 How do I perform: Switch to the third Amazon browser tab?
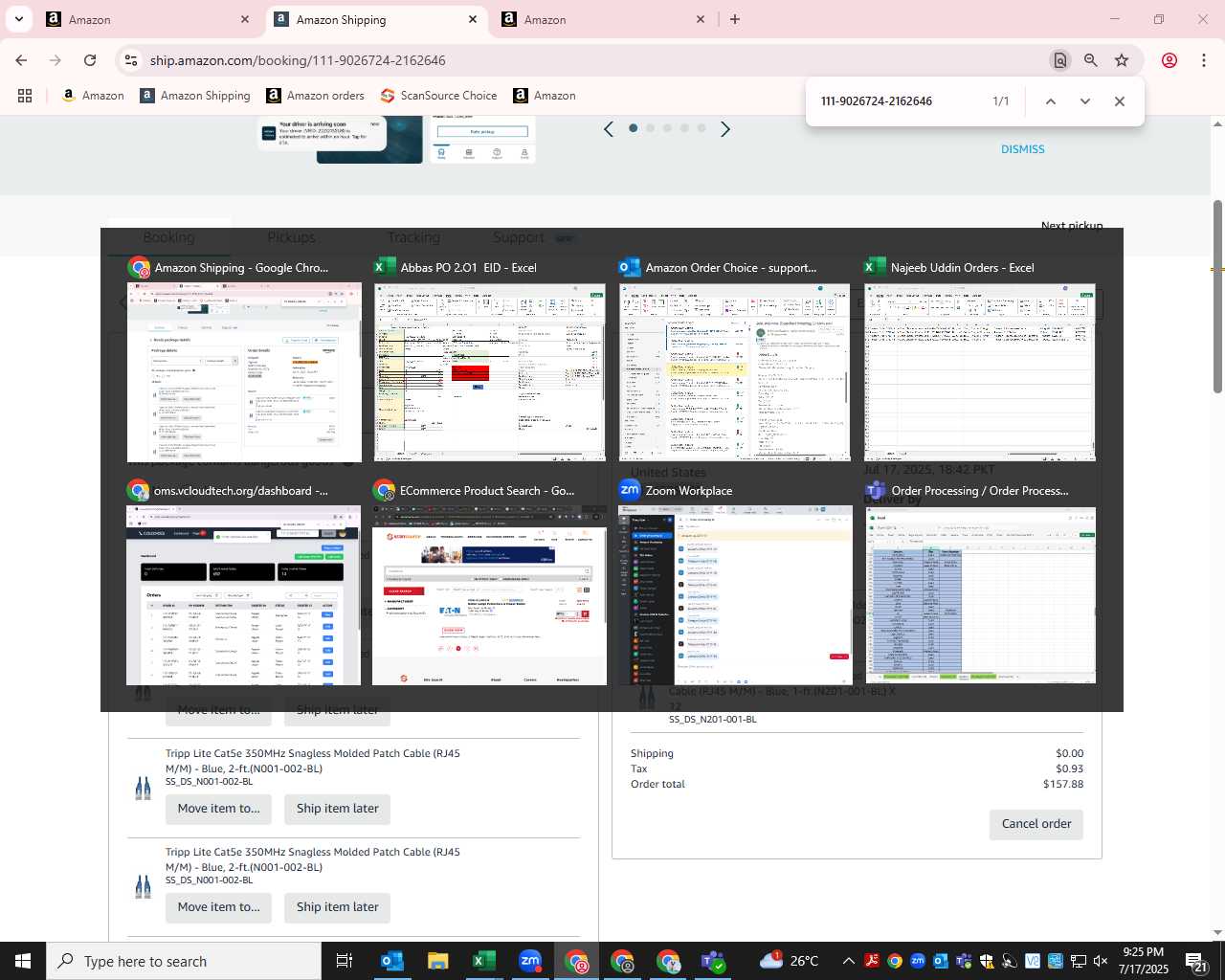pyautogui.click(x=603, y=19)
